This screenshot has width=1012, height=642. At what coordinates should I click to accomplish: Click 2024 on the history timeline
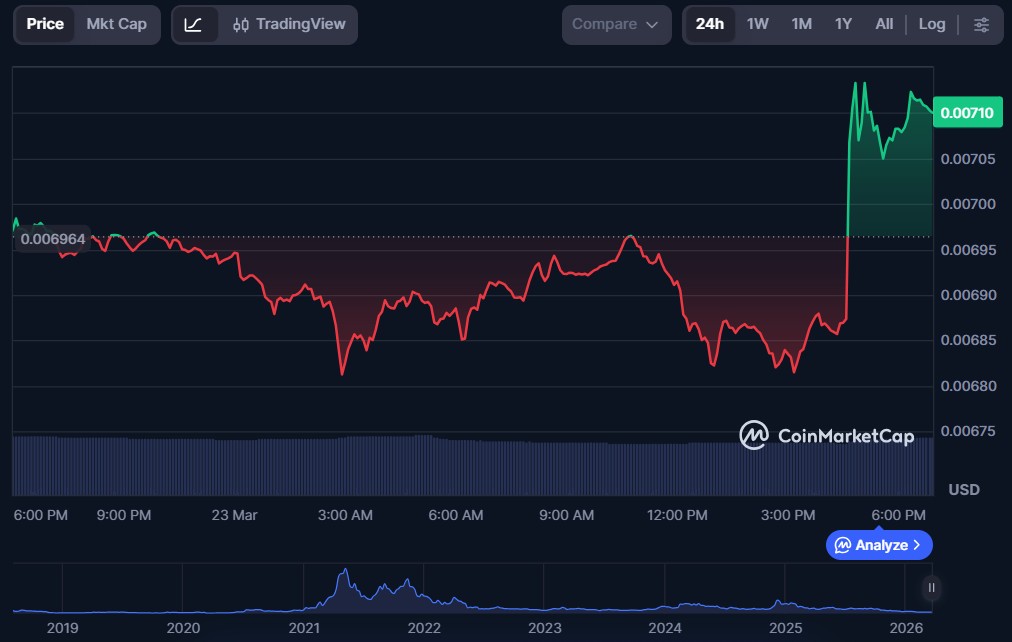tap(665, 628)
